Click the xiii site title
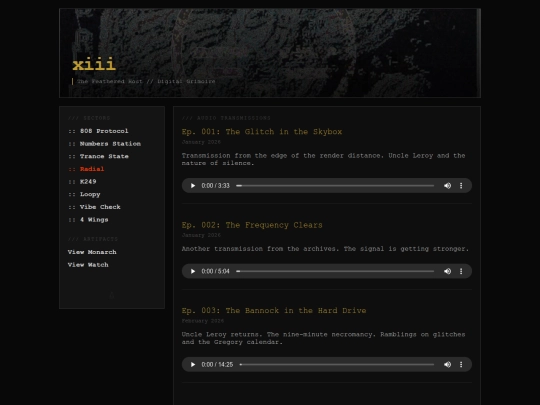Image resolution: width=540 pixels, height=405 pixels. click(x=94, y=64)
